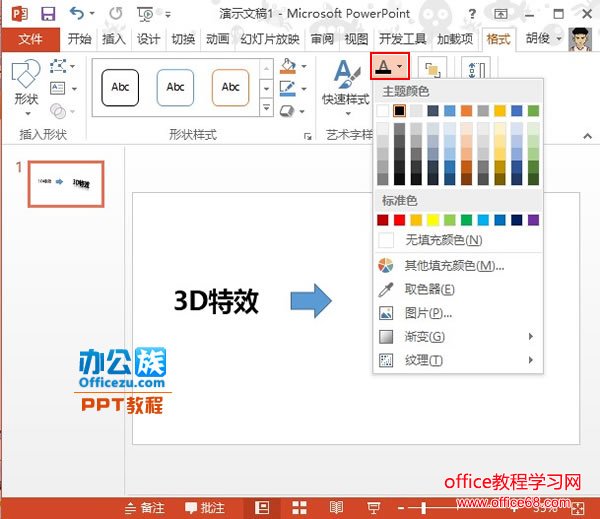Select the blue arrow shape on slide

click(311, 300)
